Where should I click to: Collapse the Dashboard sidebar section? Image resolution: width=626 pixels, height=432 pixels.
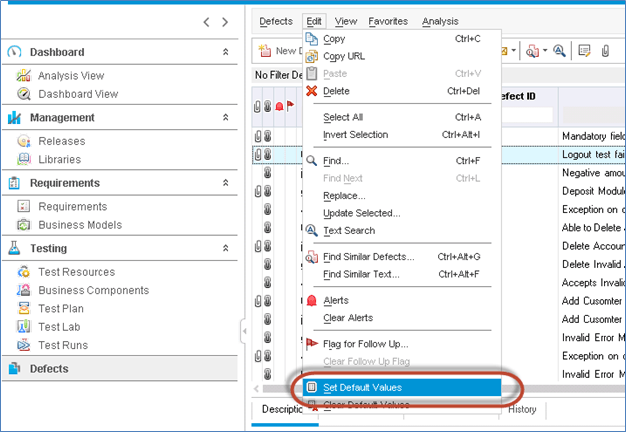tap(224, 52)
